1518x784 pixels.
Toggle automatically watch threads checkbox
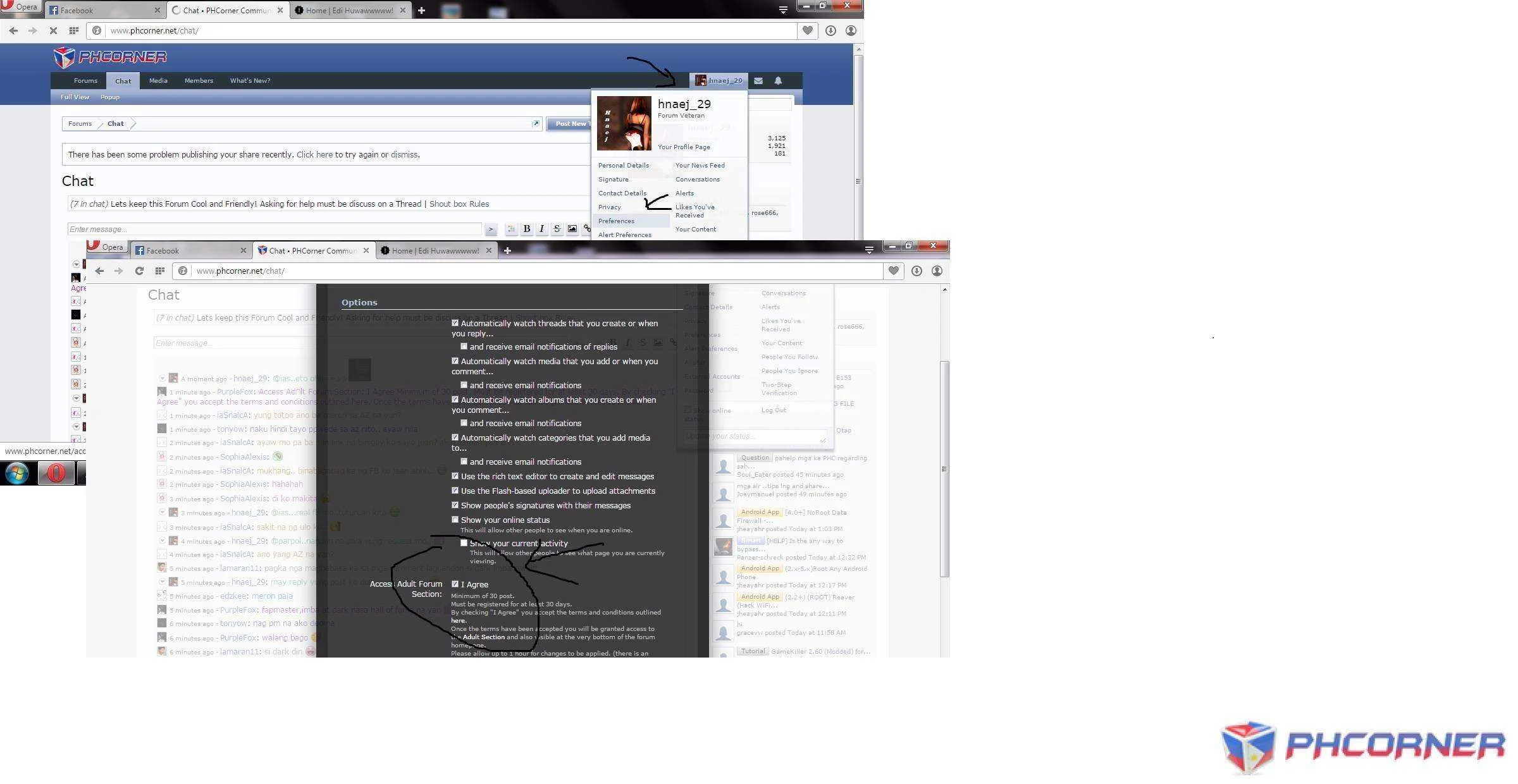coord(455,323)
